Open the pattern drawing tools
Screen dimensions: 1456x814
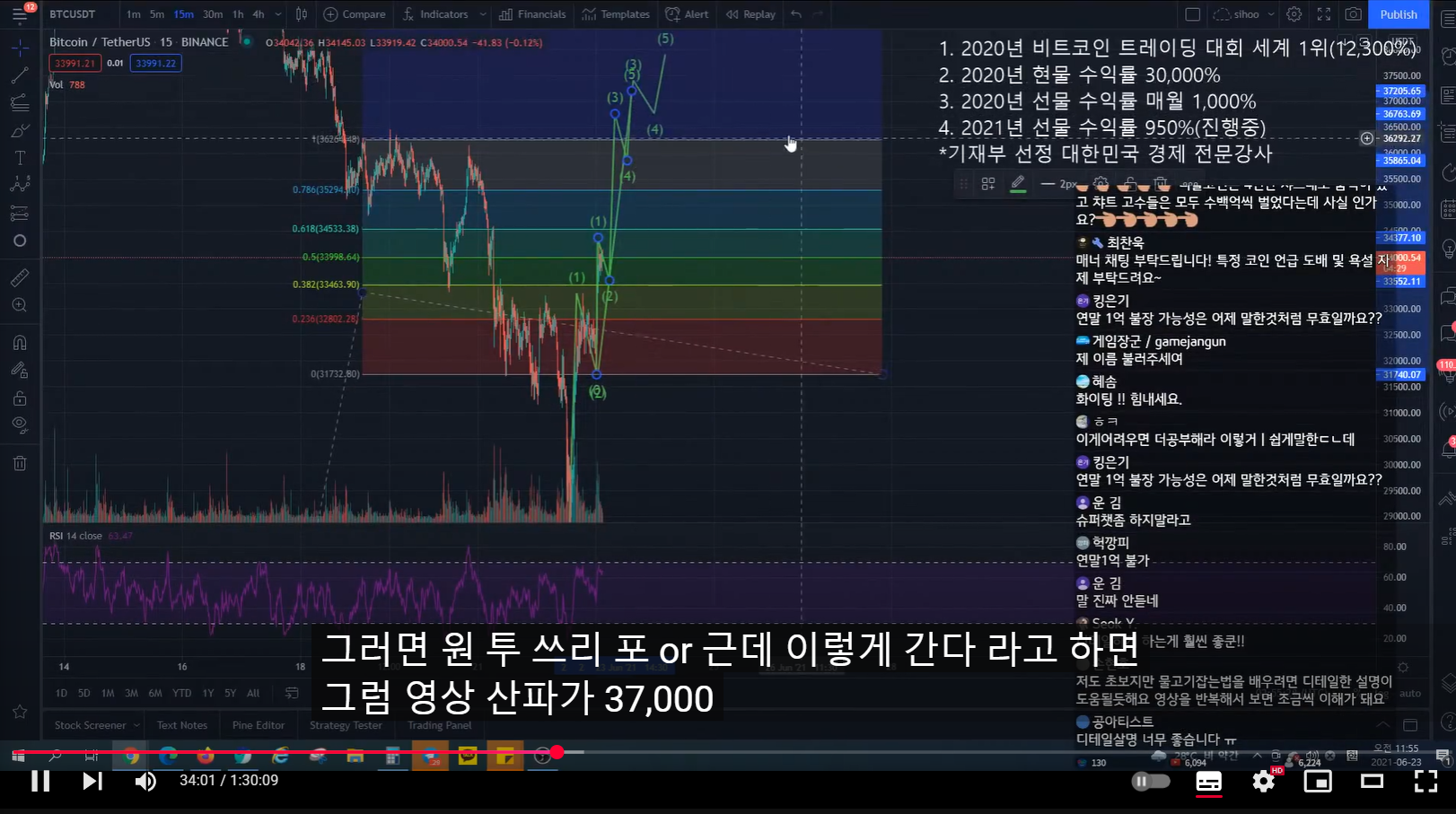[20, 185]
